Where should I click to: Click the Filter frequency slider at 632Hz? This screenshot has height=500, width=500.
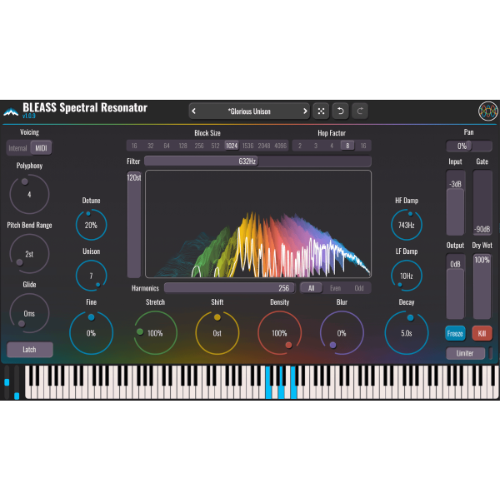coord(258,161)
